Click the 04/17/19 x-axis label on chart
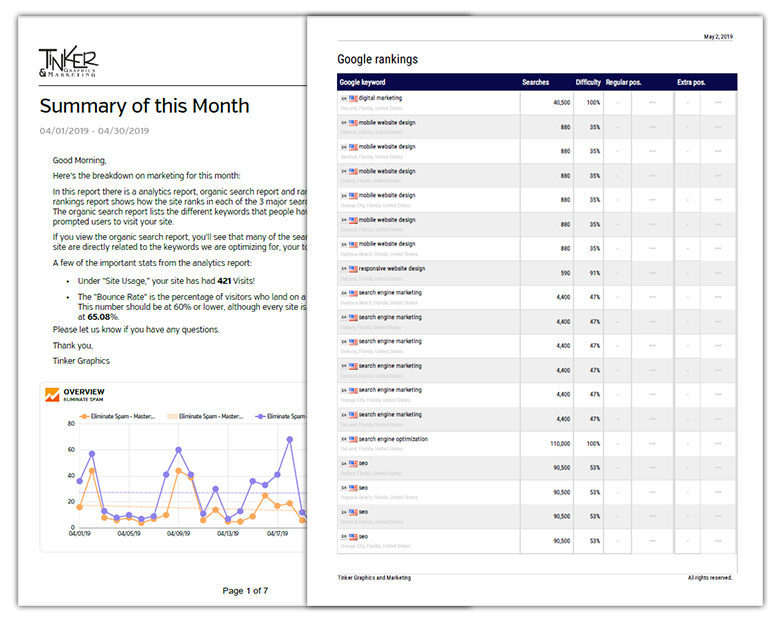 click(x=277, y=534)
